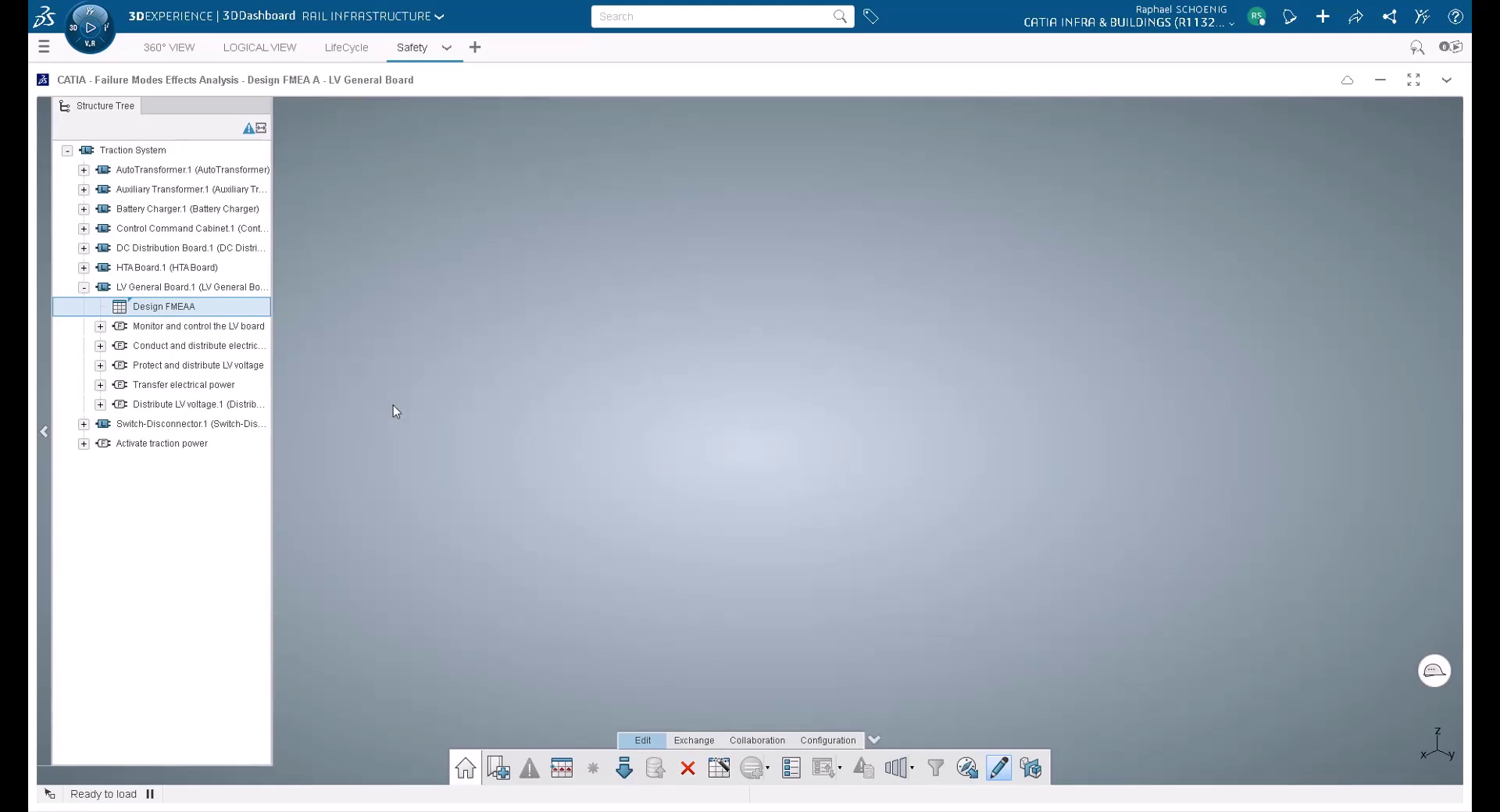Toggle the pencil edit mode icon
The width and height of the screenshot is (1500, 812).
point(998,768)
